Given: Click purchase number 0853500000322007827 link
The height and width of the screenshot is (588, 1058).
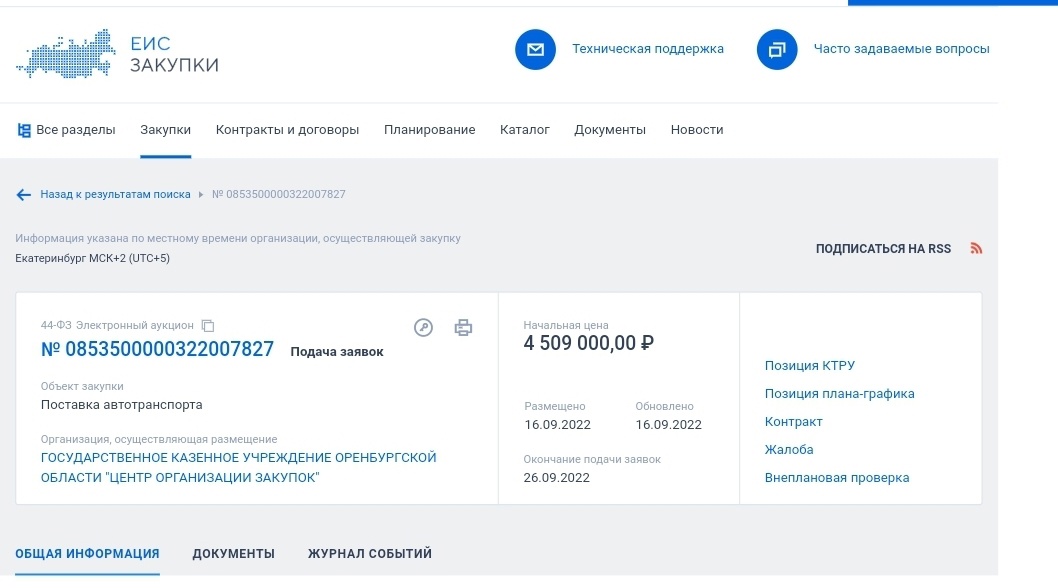Looking at the screenshot, I should pos(157,350).
